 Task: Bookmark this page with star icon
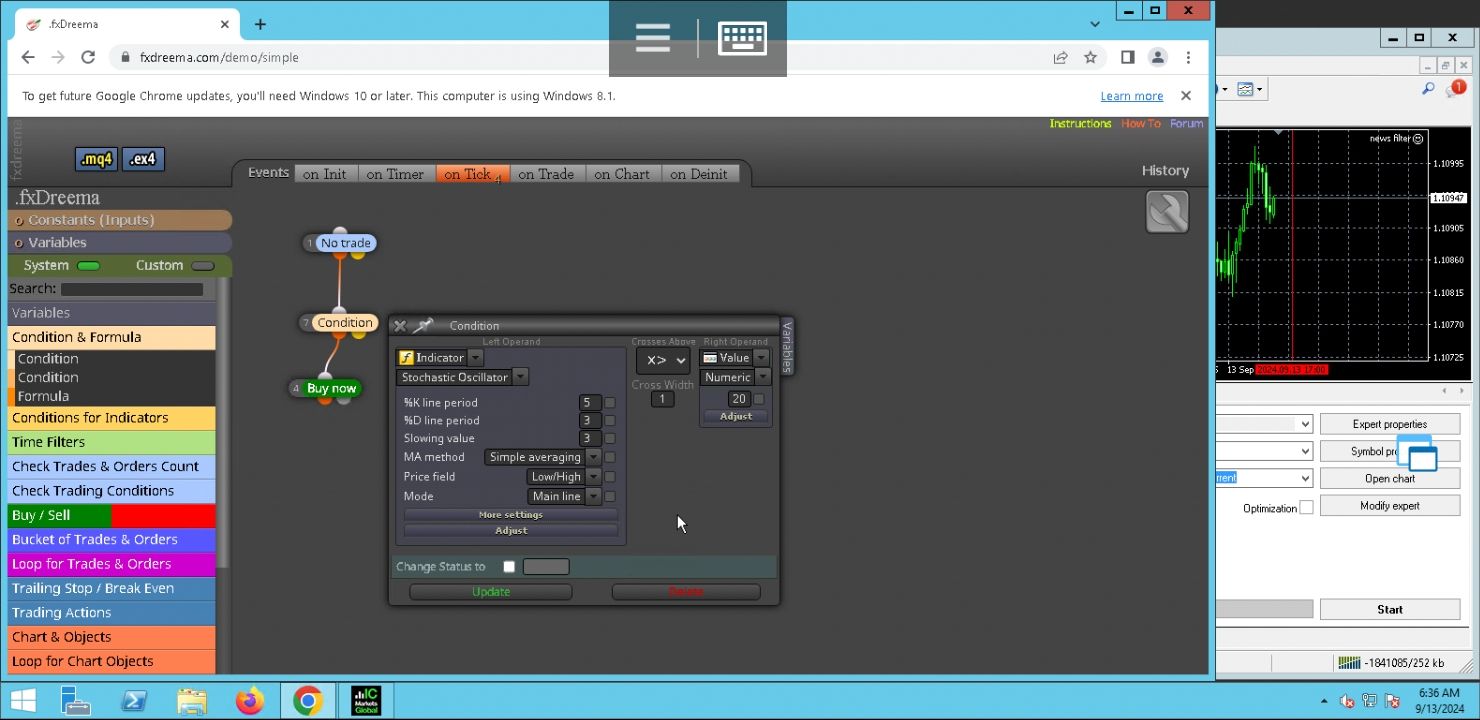(1090, 57)
